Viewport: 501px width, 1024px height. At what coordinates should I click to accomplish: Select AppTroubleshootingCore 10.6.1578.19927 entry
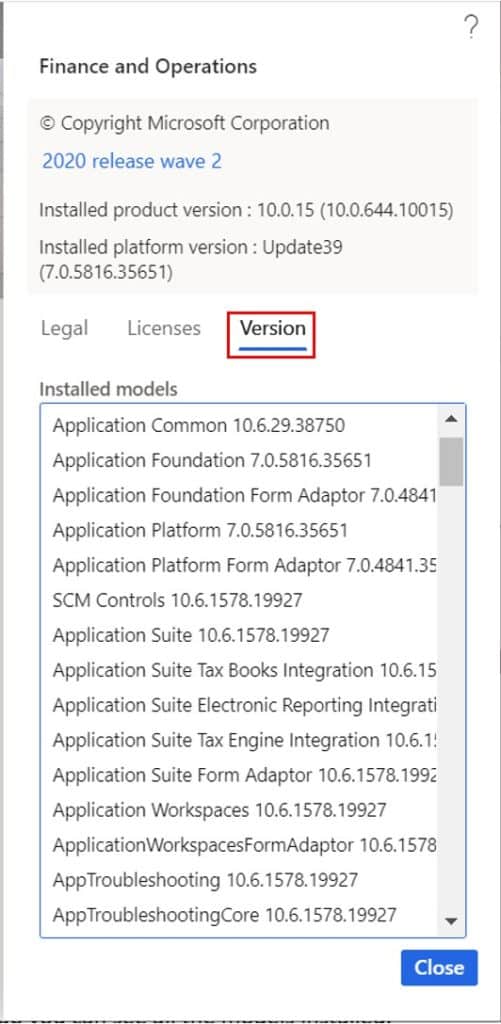pos(240,914)
